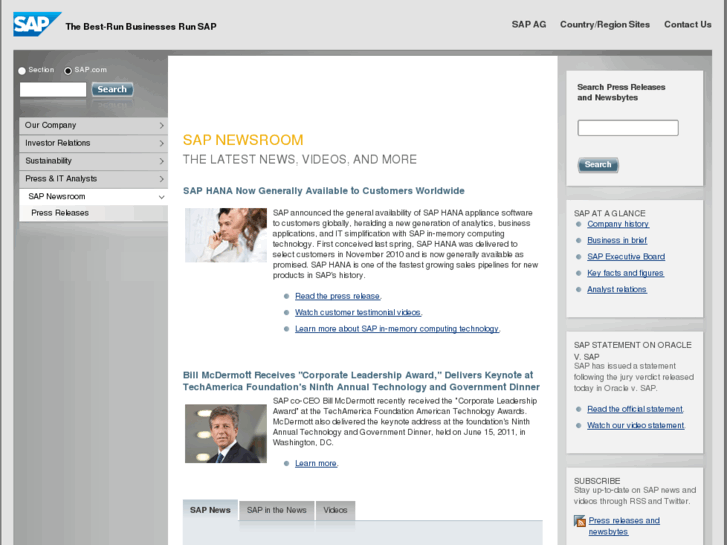This screenshot has width=727, height=545.
Task: Click Search button under press releases
Action: [x=598, y=165]
